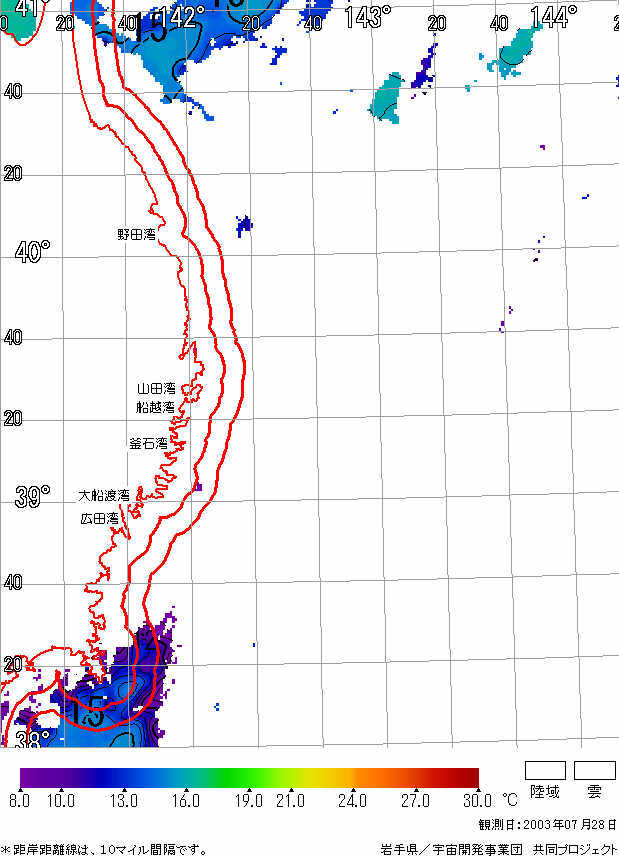Select the 雲 legend label
This screenshot has width=619, height=858.
594,792
